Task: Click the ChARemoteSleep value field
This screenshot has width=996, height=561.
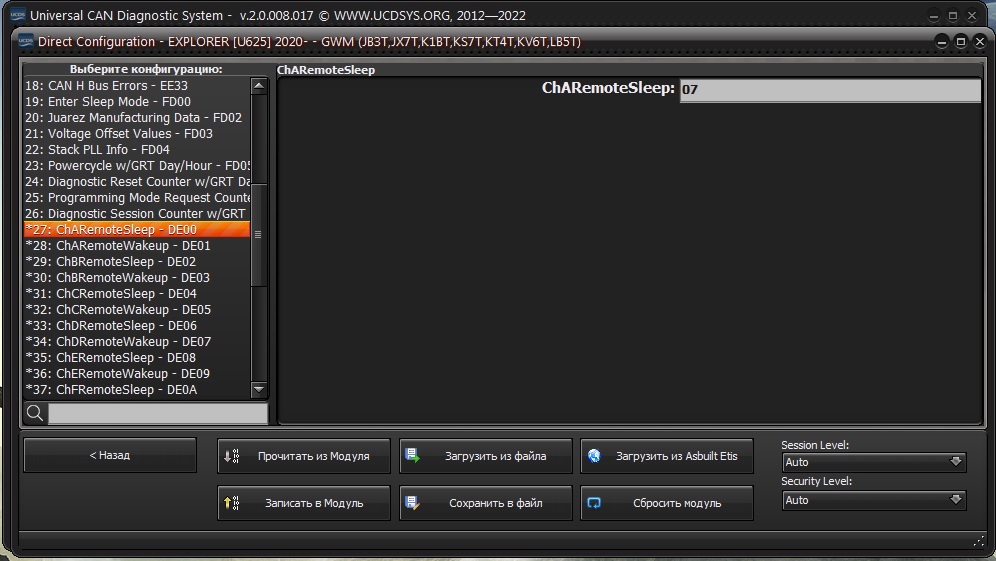Action: pyautogui.click(x=829, y=90)
